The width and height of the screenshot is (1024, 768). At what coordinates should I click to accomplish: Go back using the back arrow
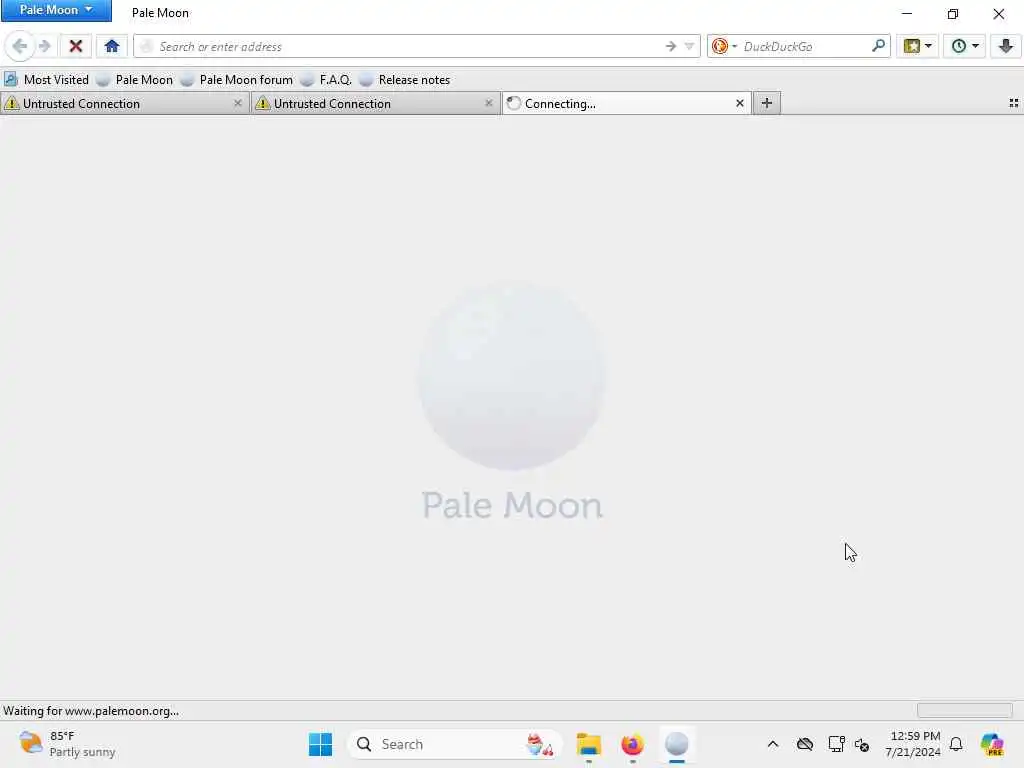(x=20, y=46)
